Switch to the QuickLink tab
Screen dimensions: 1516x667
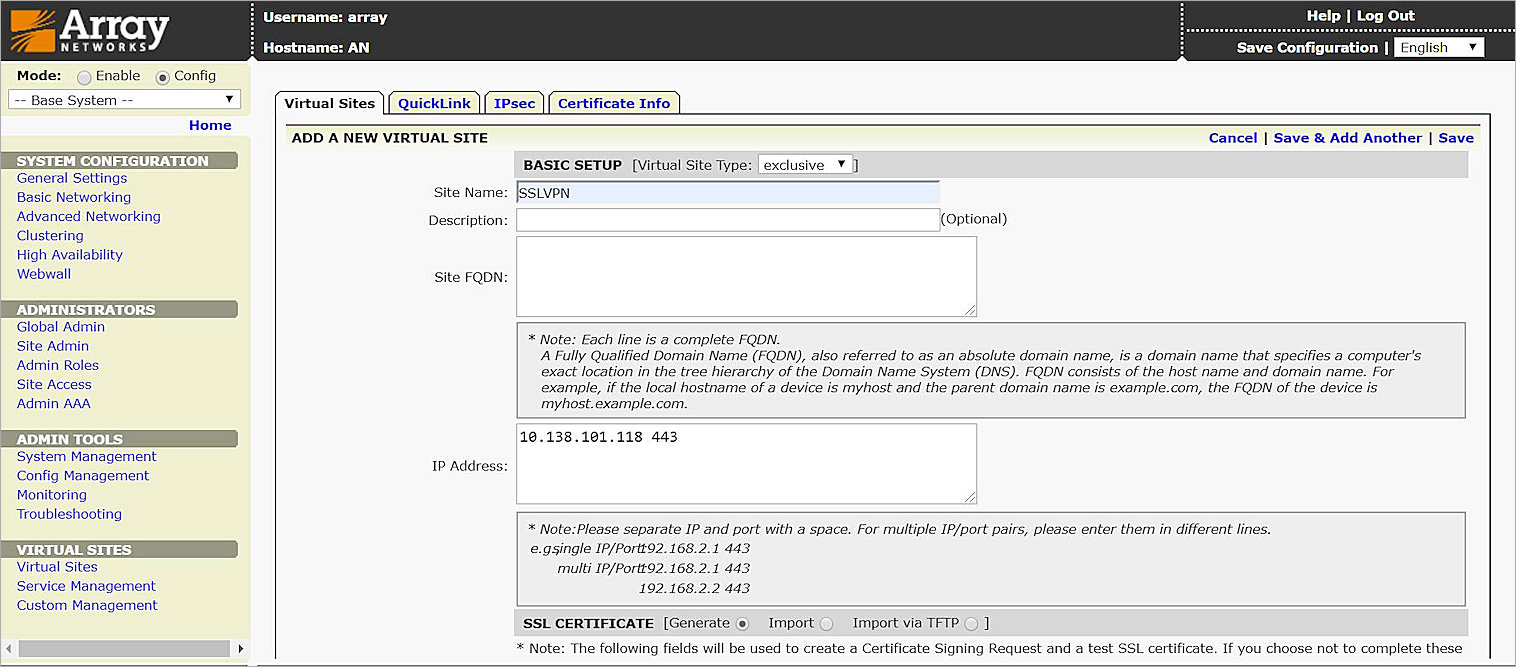coord(433,102)
